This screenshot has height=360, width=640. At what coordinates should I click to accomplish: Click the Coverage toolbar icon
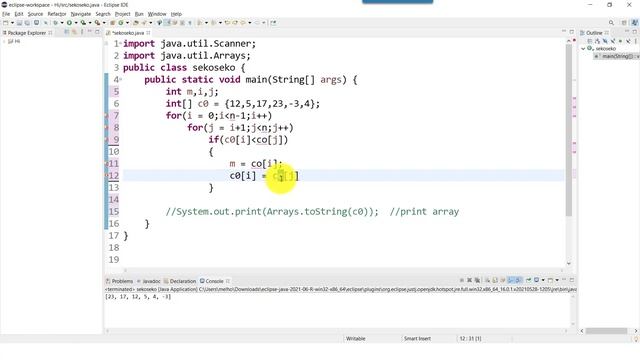(x=83, y=23)
